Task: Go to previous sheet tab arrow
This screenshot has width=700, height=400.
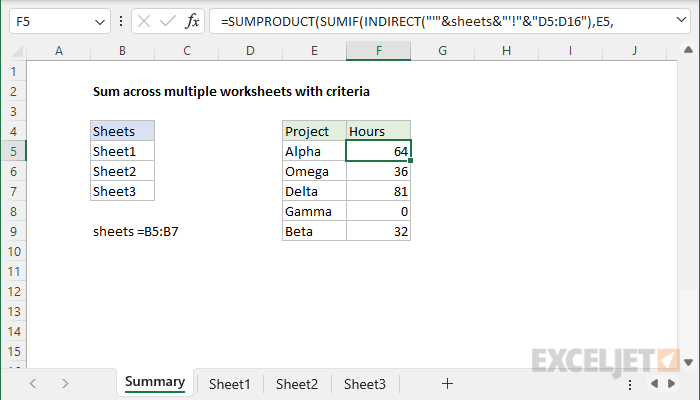Action: [x=33, y=383]
